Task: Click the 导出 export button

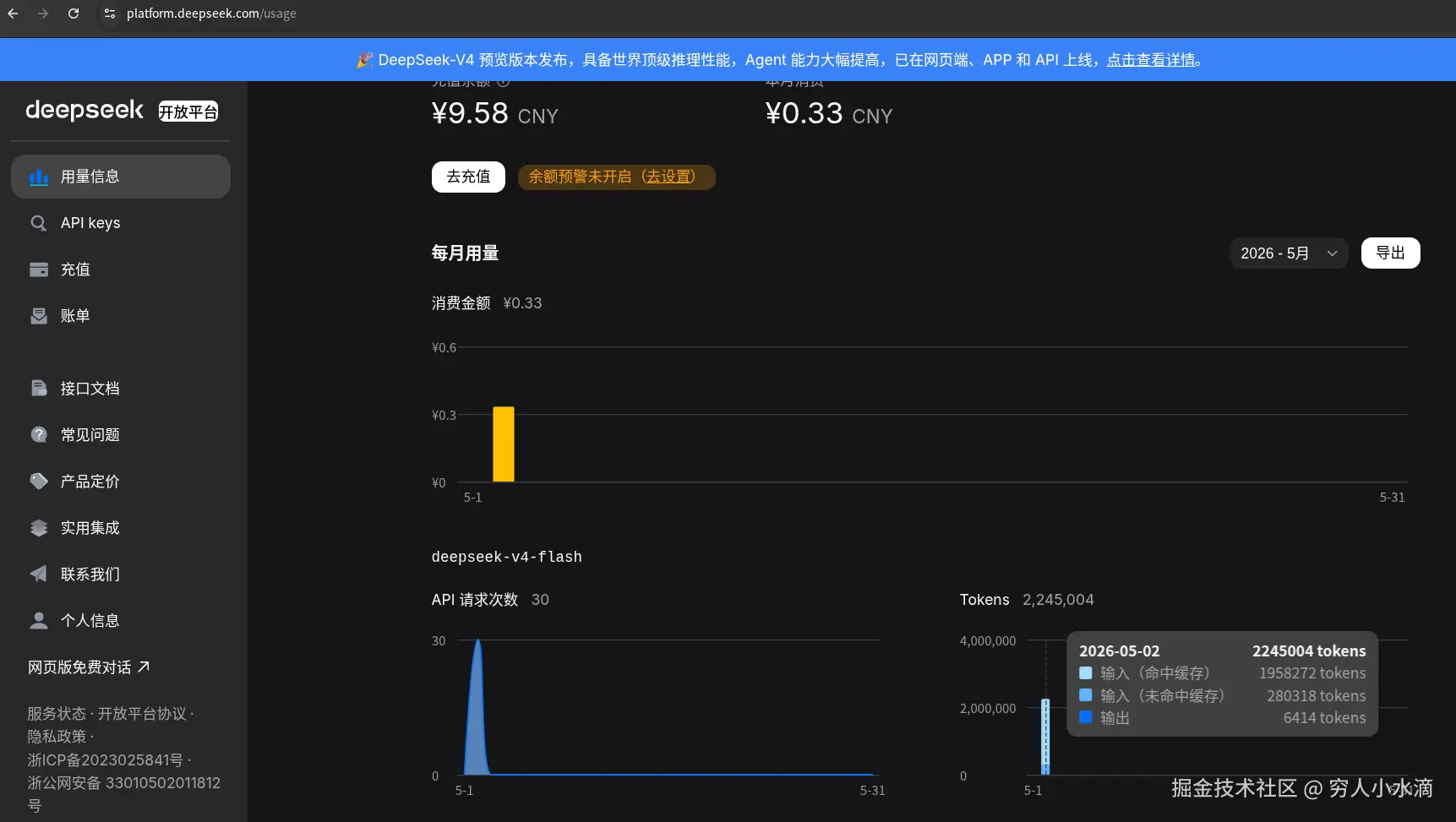Action: (x=1390, y=253)
